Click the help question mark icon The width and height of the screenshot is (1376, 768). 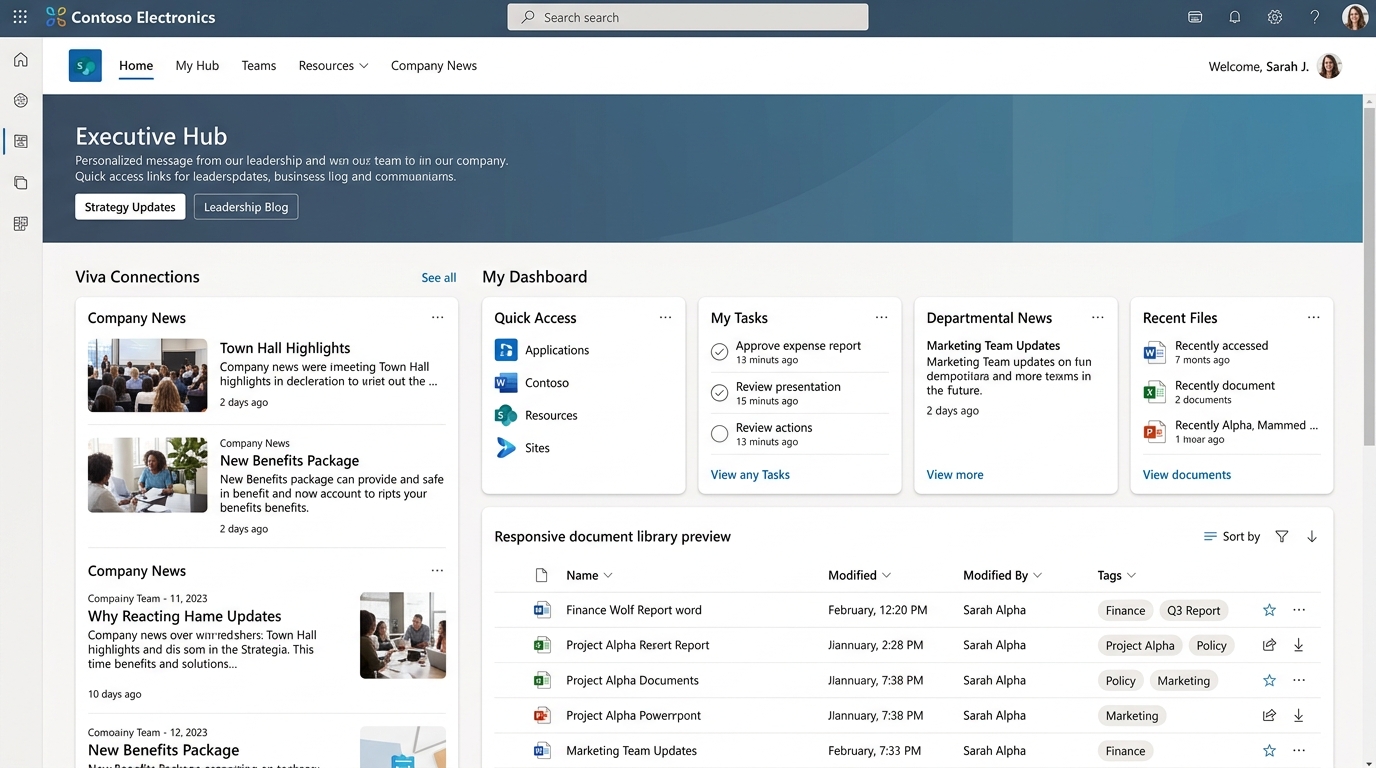click(x=1315, y=17)
